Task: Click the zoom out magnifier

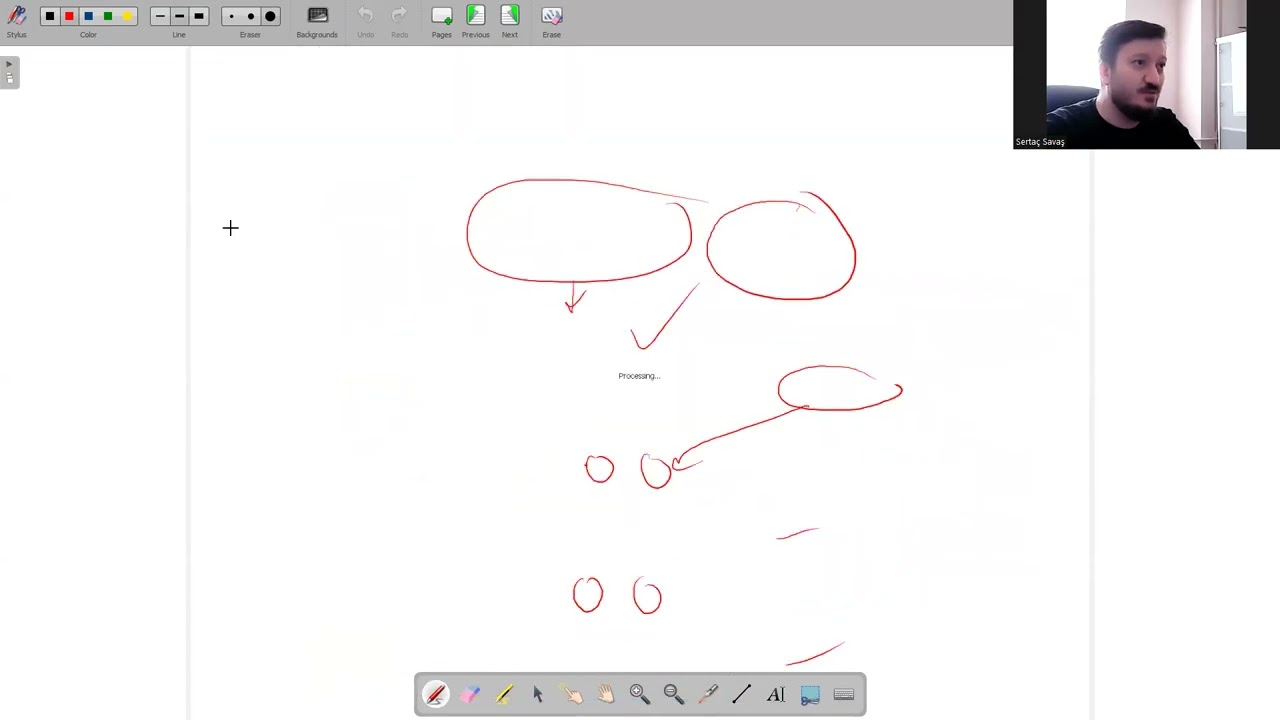Action: [x=674, y=695]
